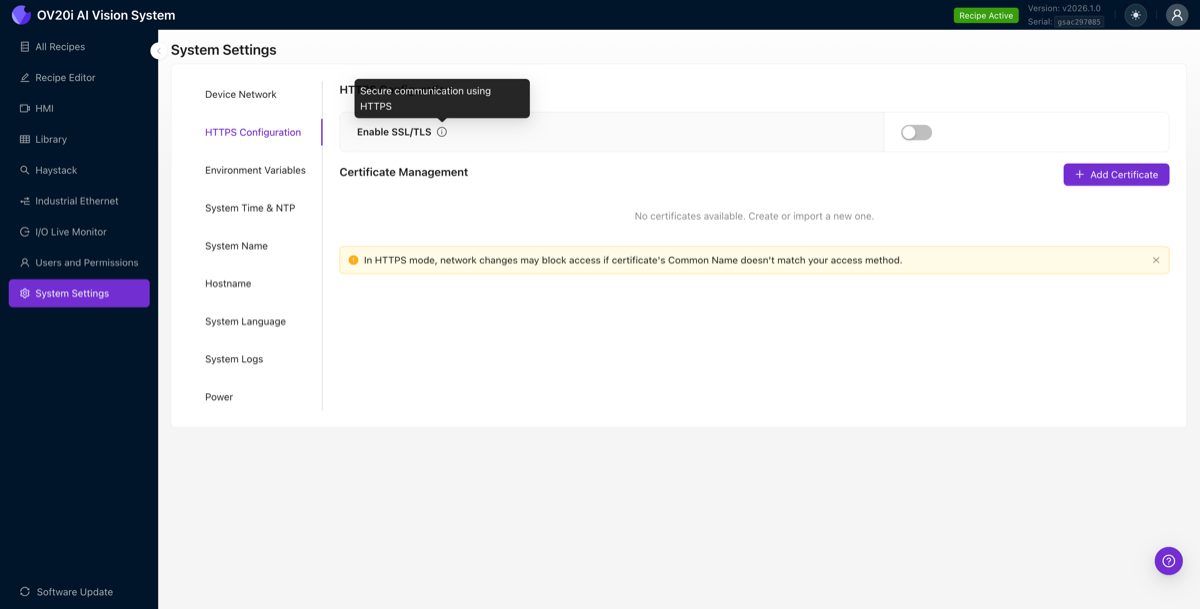1200x609 pixels.
Task: Switch to Device Network settings
Action: coord(241,94)
